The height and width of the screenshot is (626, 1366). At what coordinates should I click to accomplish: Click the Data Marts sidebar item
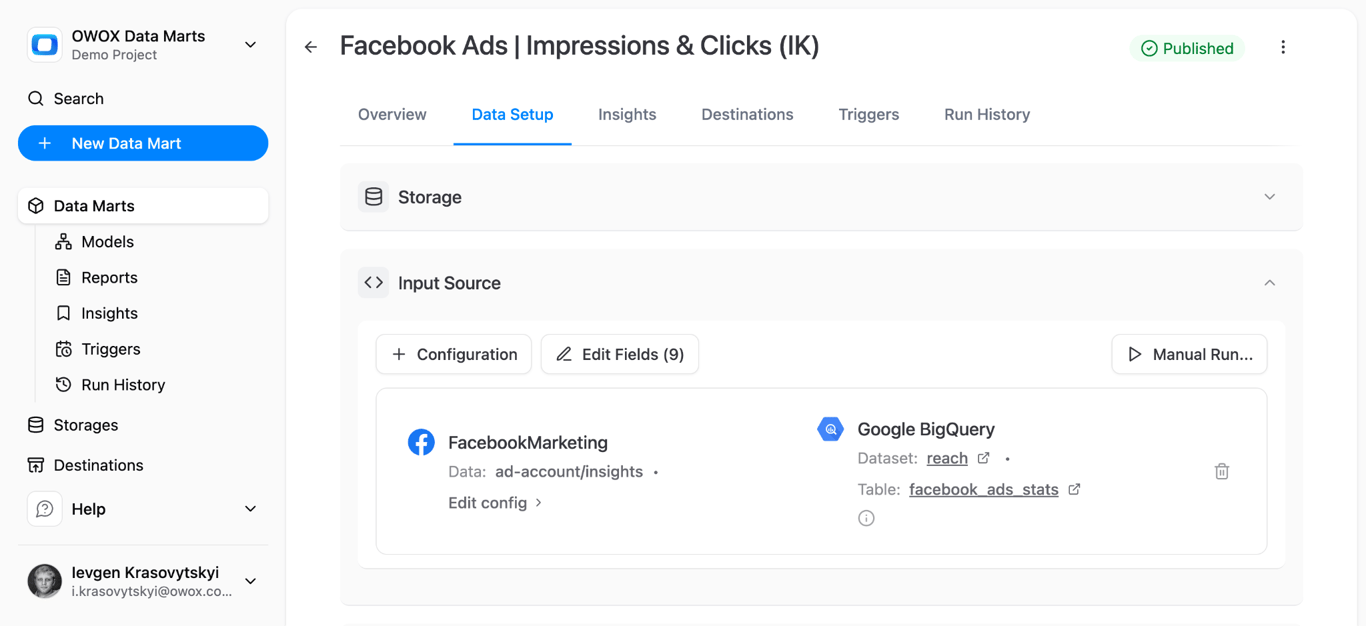coord(143,206)
